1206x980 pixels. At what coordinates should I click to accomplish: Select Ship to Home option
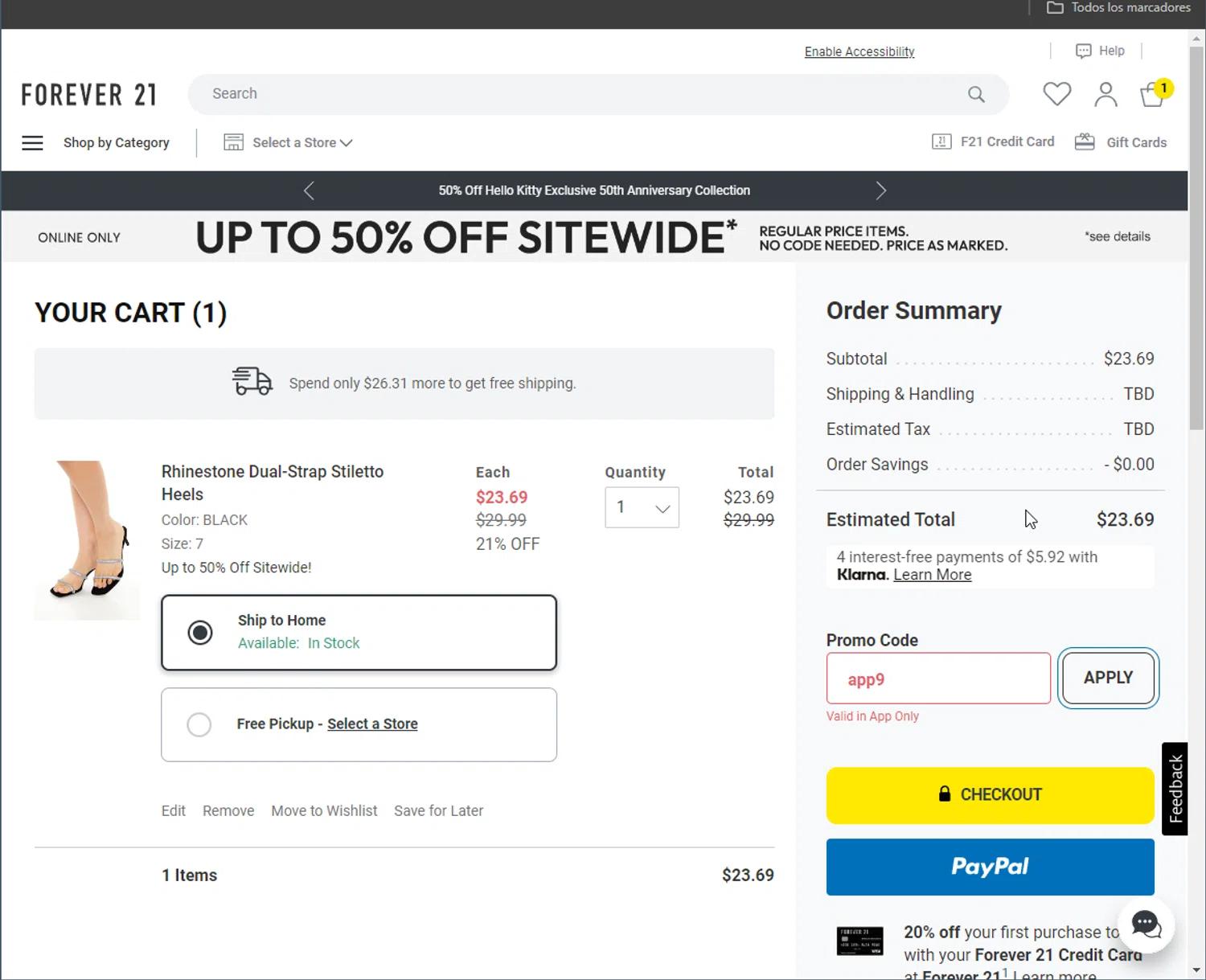tap(200, 633)
